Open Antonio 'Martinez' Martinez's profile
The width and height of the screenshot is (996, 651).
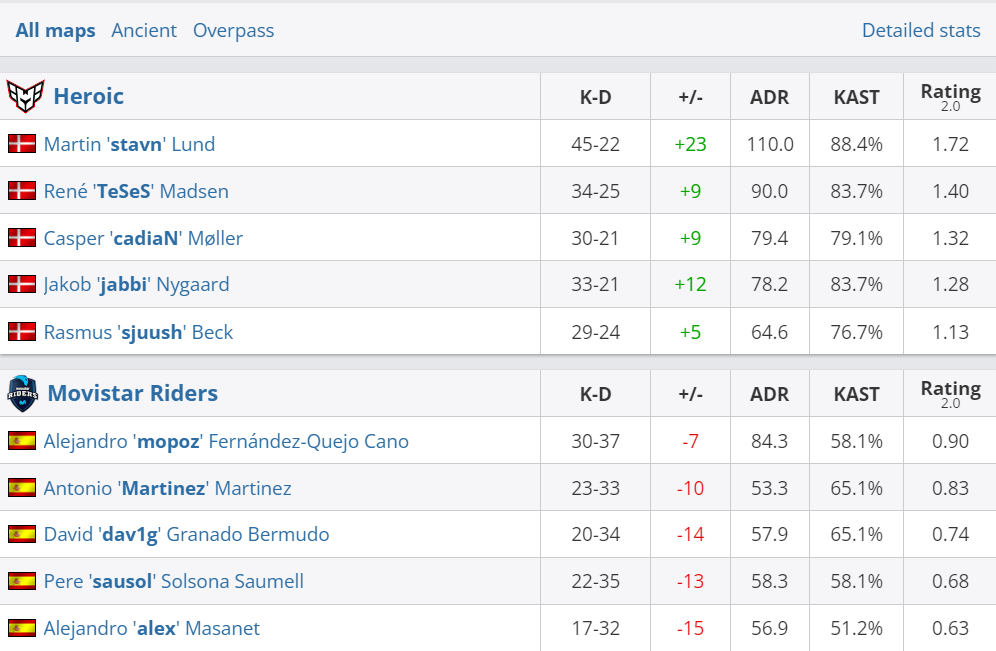pyautogui.click(x=167, y=488)
